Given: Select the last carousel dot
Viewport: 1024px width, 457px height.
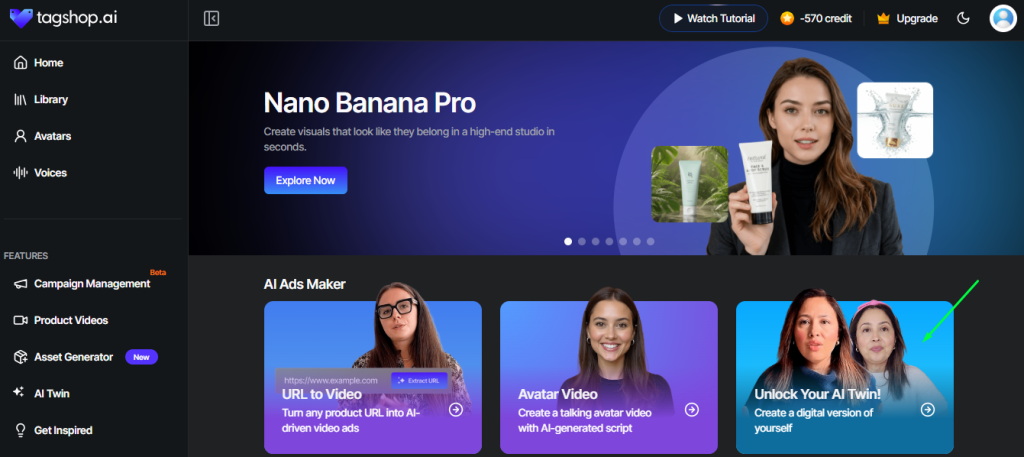Looking at the screenshot, I should 650,242.
